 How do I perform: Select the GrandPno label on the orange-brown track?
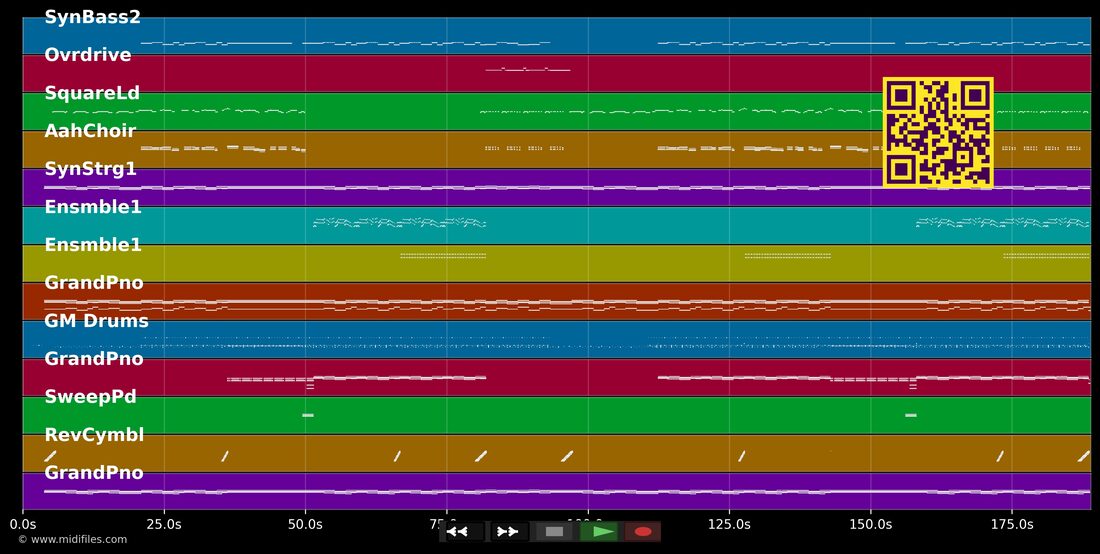(94, 283)
